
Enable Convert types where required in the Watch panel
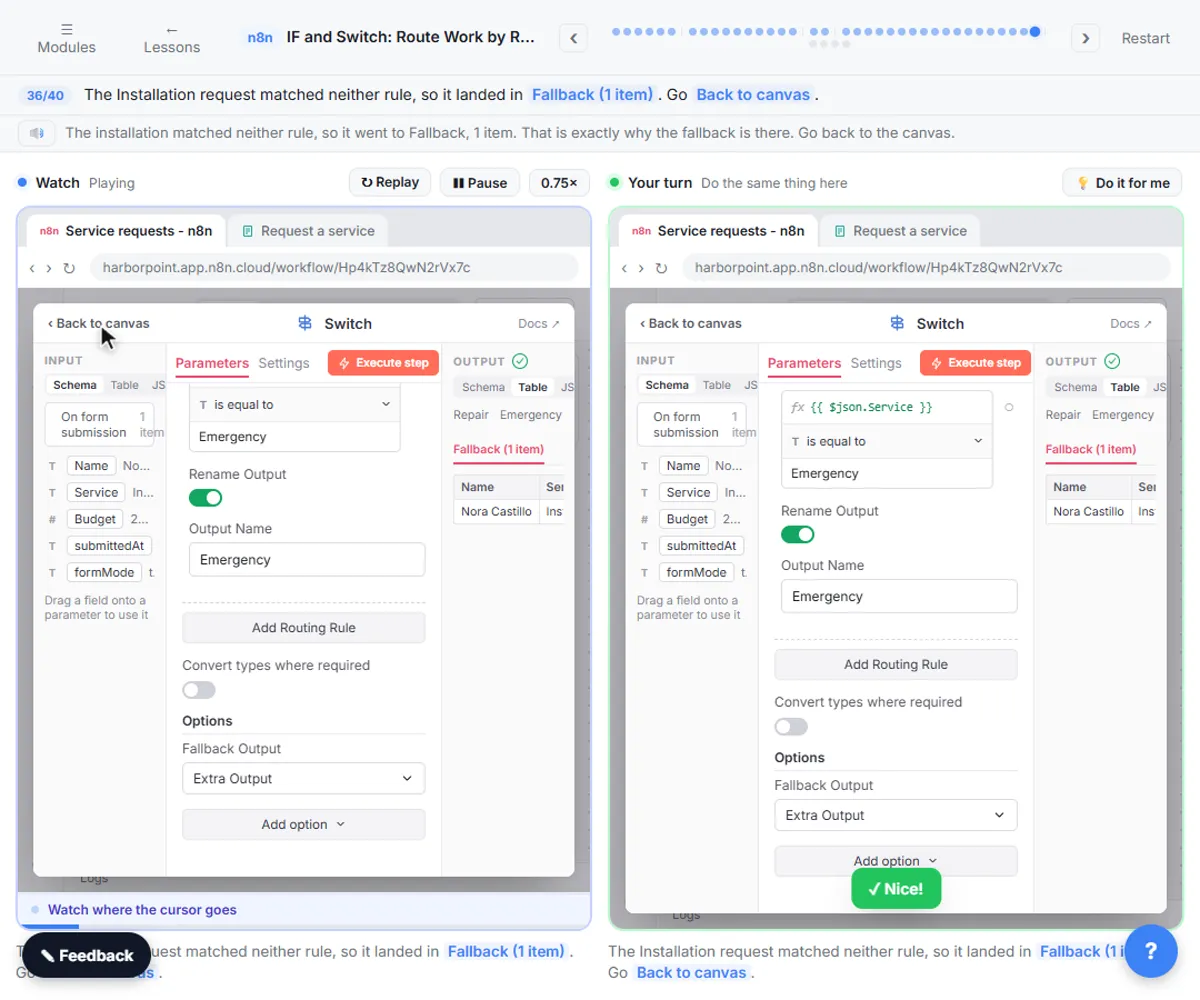(199, 690)
